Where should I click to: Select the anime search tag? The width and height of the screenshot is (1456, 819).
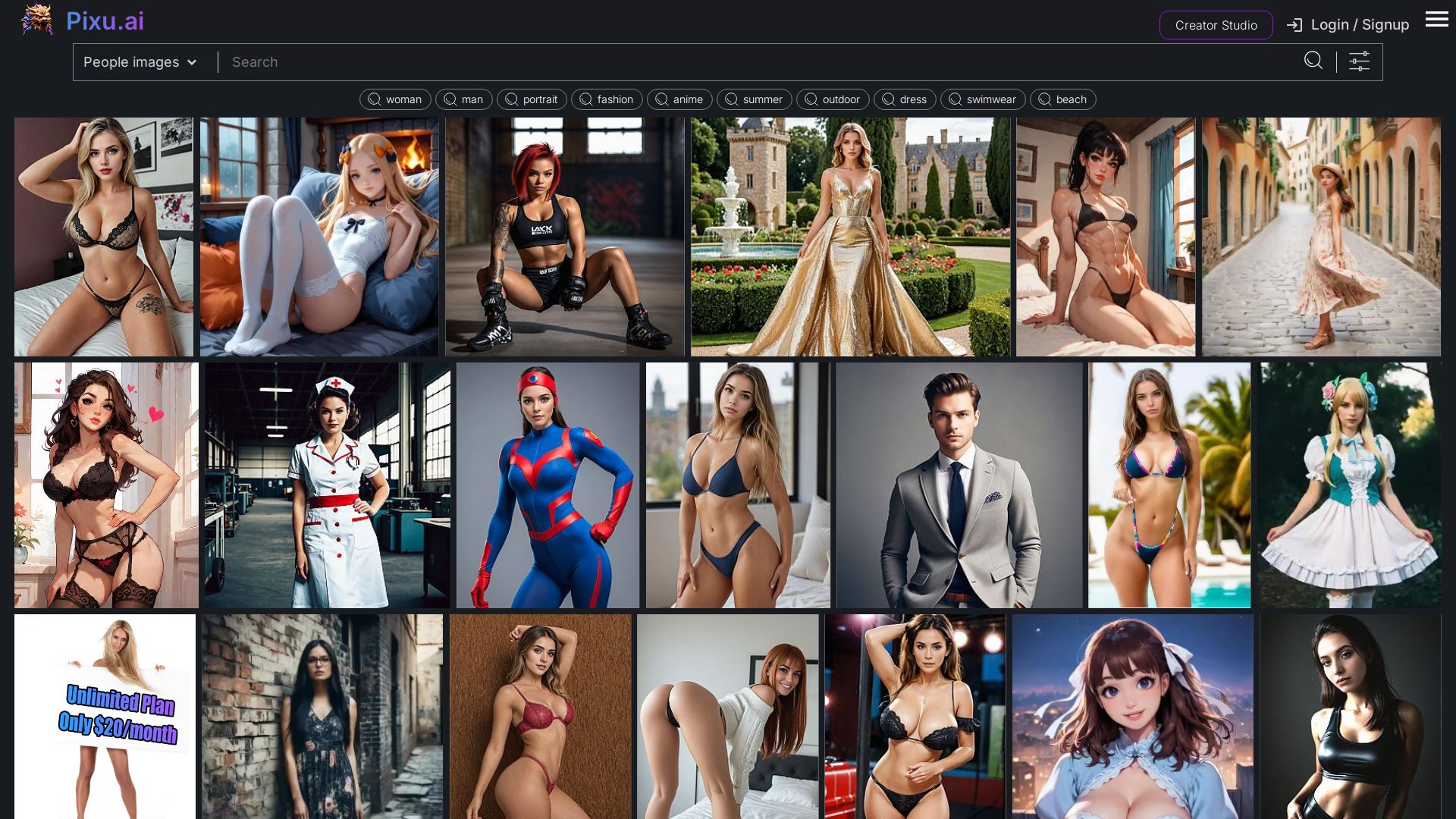(679, 99)
